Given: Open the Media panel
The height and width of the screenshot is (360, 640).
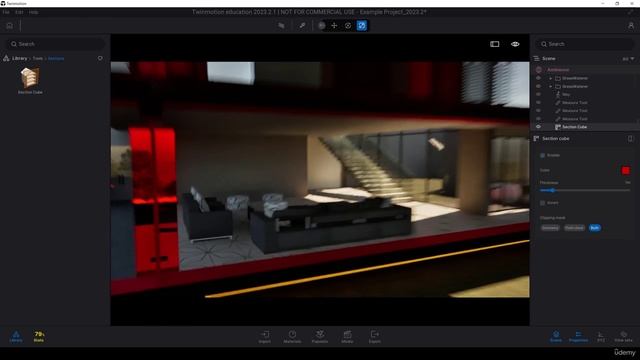Looking at the screenshot, I should pos(347,337).
